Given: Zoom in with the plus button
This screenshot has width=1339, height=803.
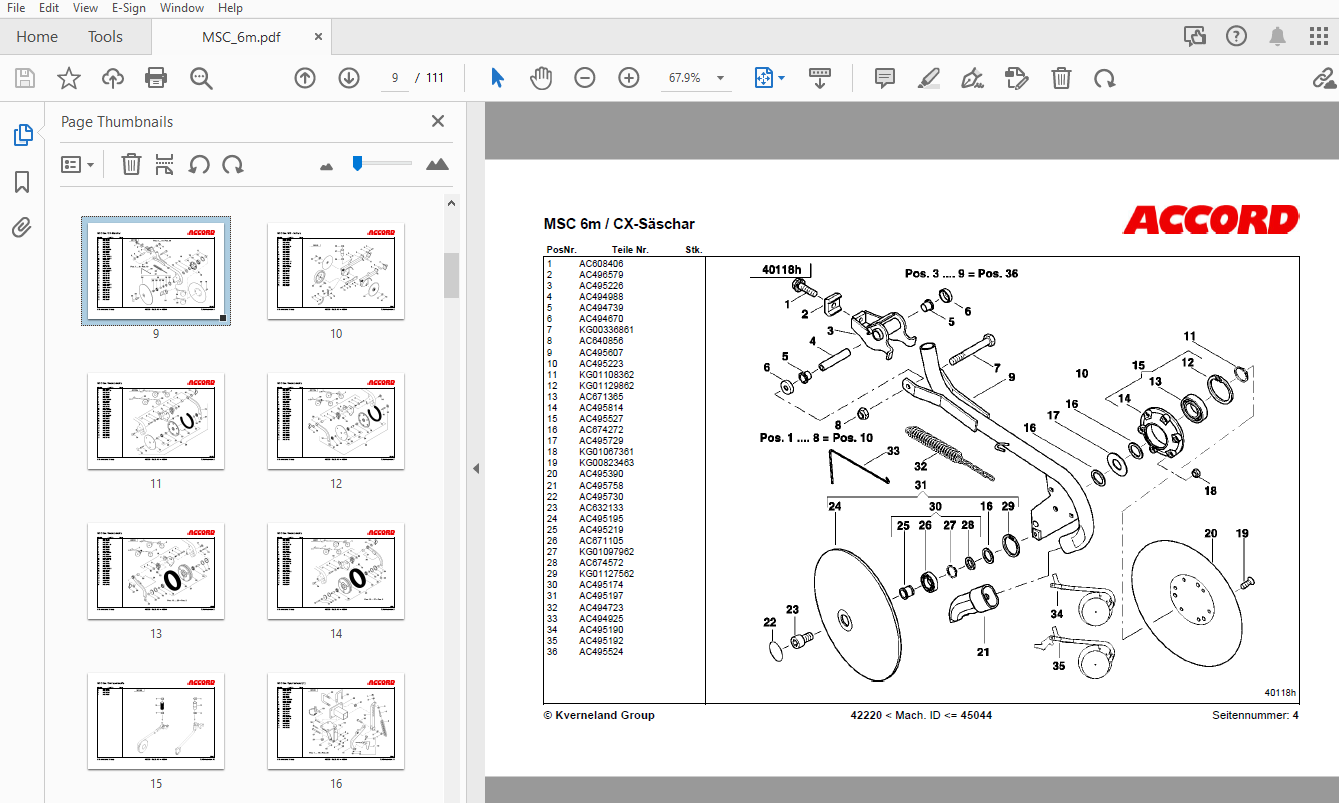Looking at the screenshot, I should coord(629,78).
